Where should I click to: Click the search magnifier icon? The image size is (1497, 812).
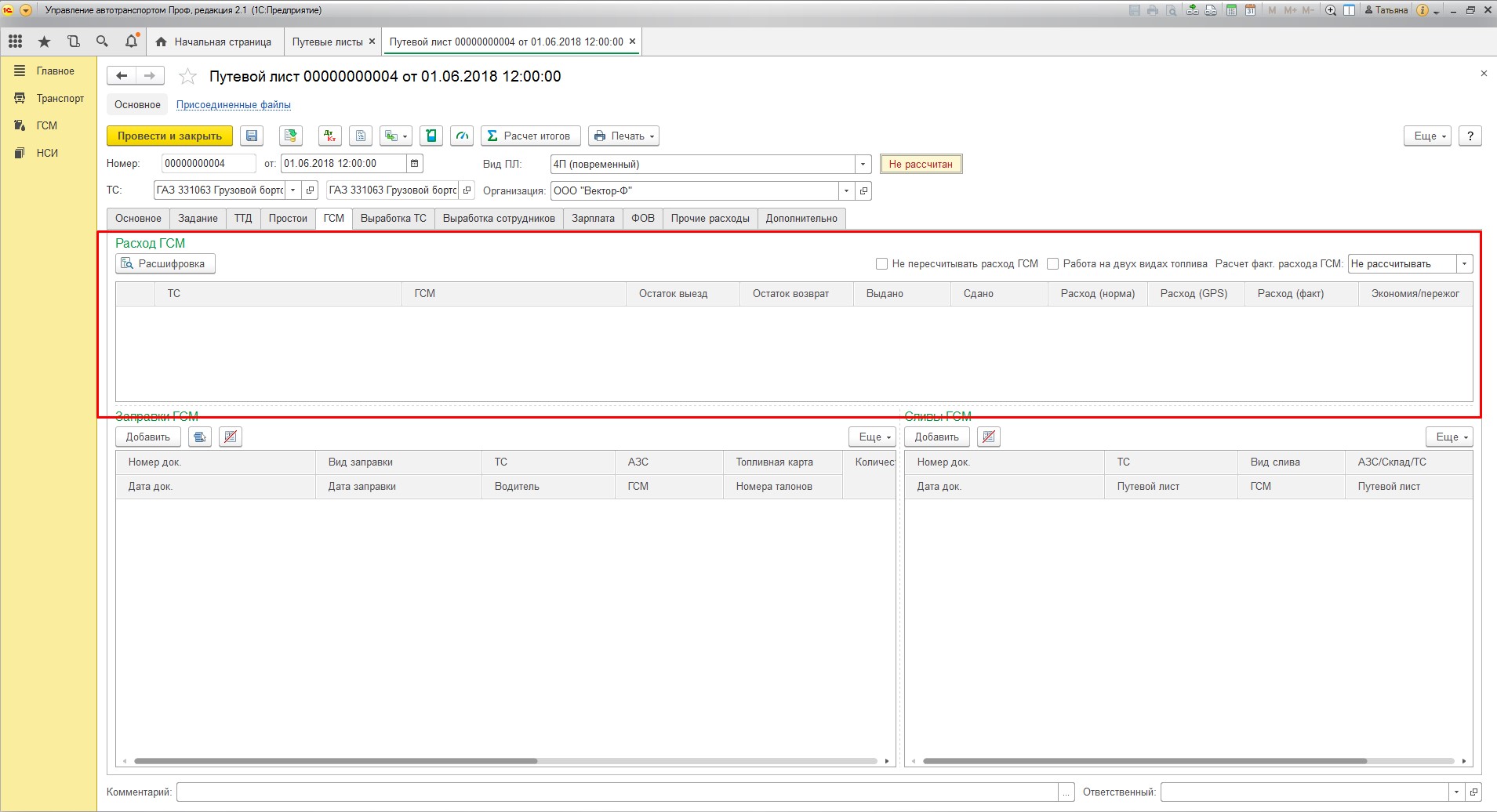coord(102,42)
